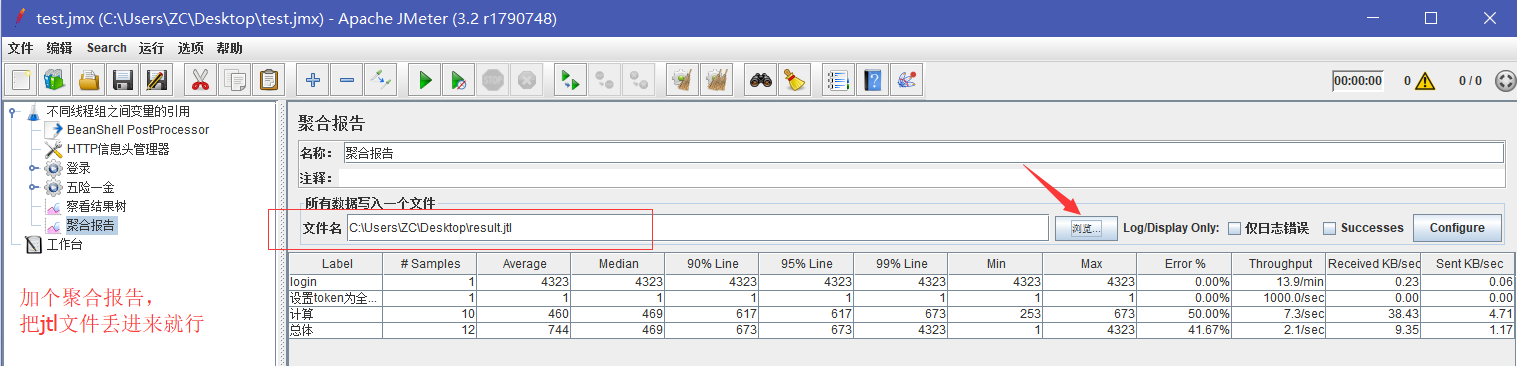This screenshot has height=366, width=1517.
Task: Click the Clear results broom-gear icon
Action: coord(683,80)
